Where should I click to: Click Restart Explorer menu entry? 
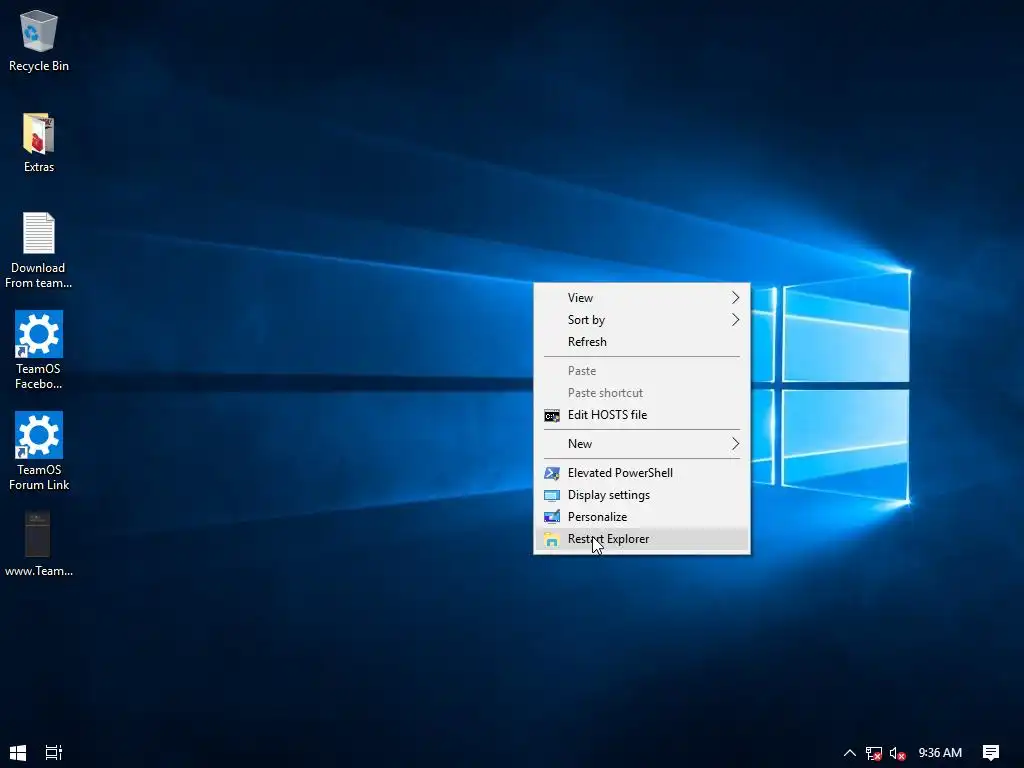[642, 539]
